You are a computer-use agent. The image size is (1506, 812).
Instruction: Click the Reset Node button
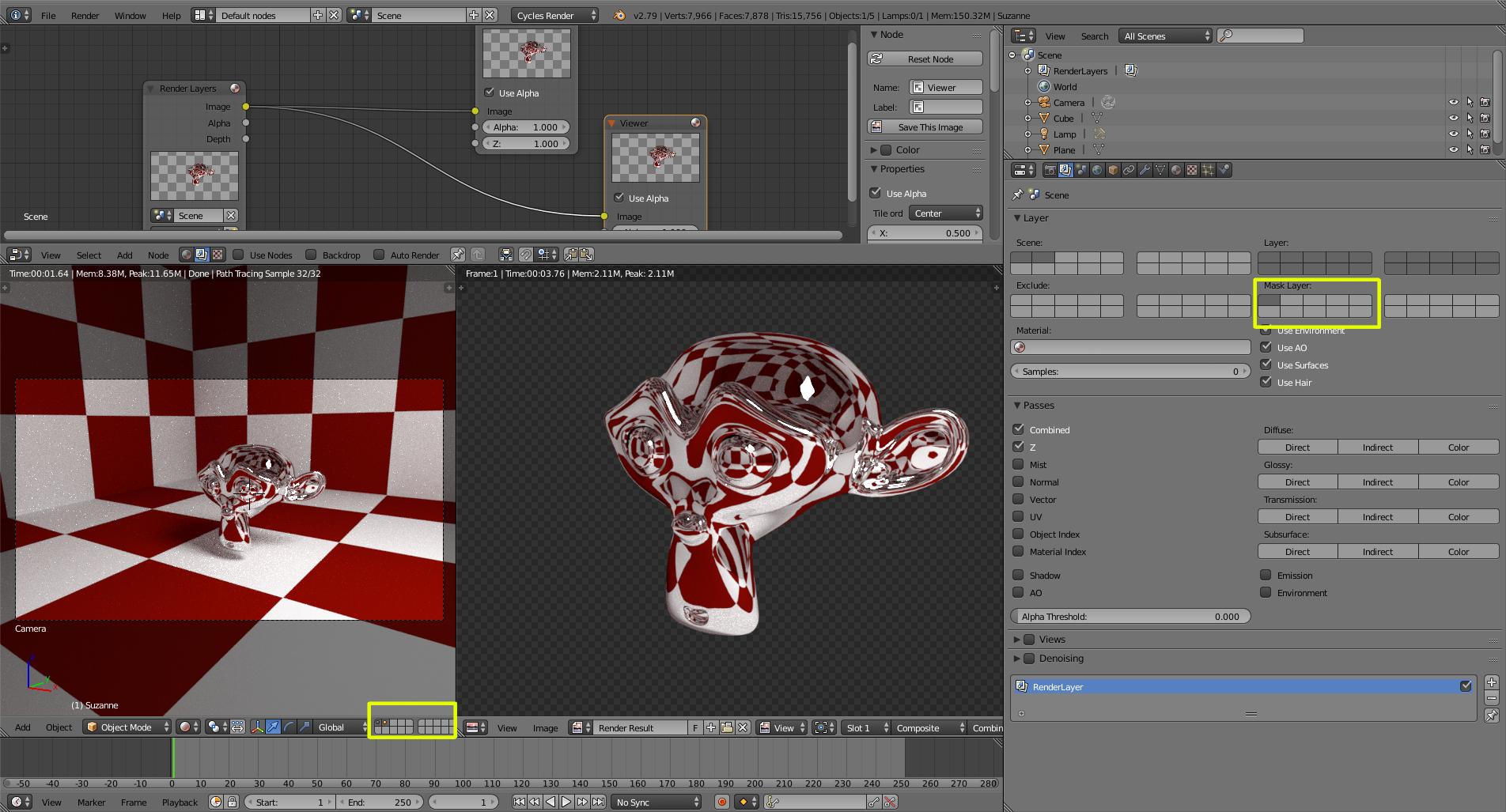point(925,59)
